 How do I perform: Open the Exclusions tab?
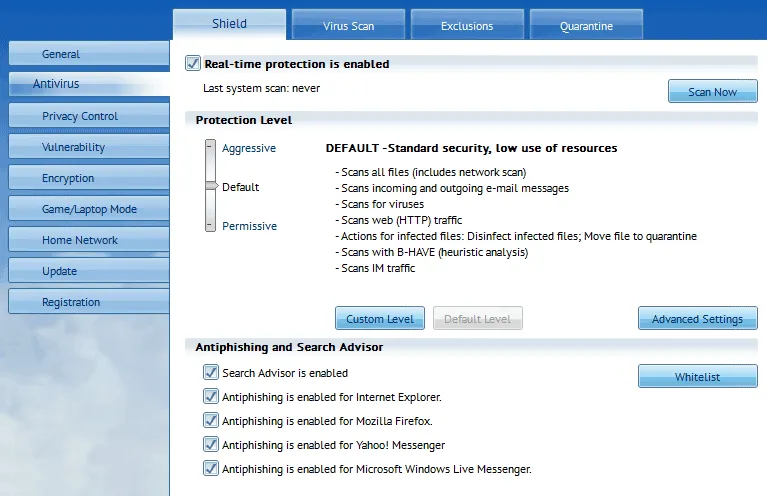(x=467, y=25)
